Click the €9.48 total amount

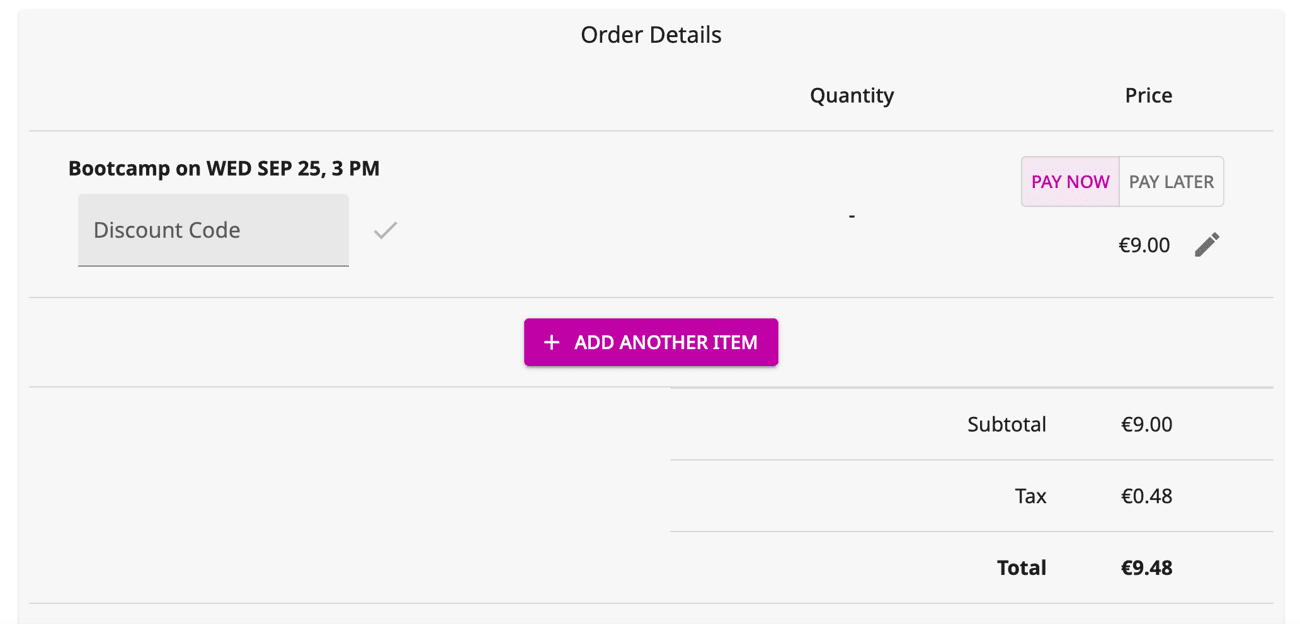(1146, 568)
